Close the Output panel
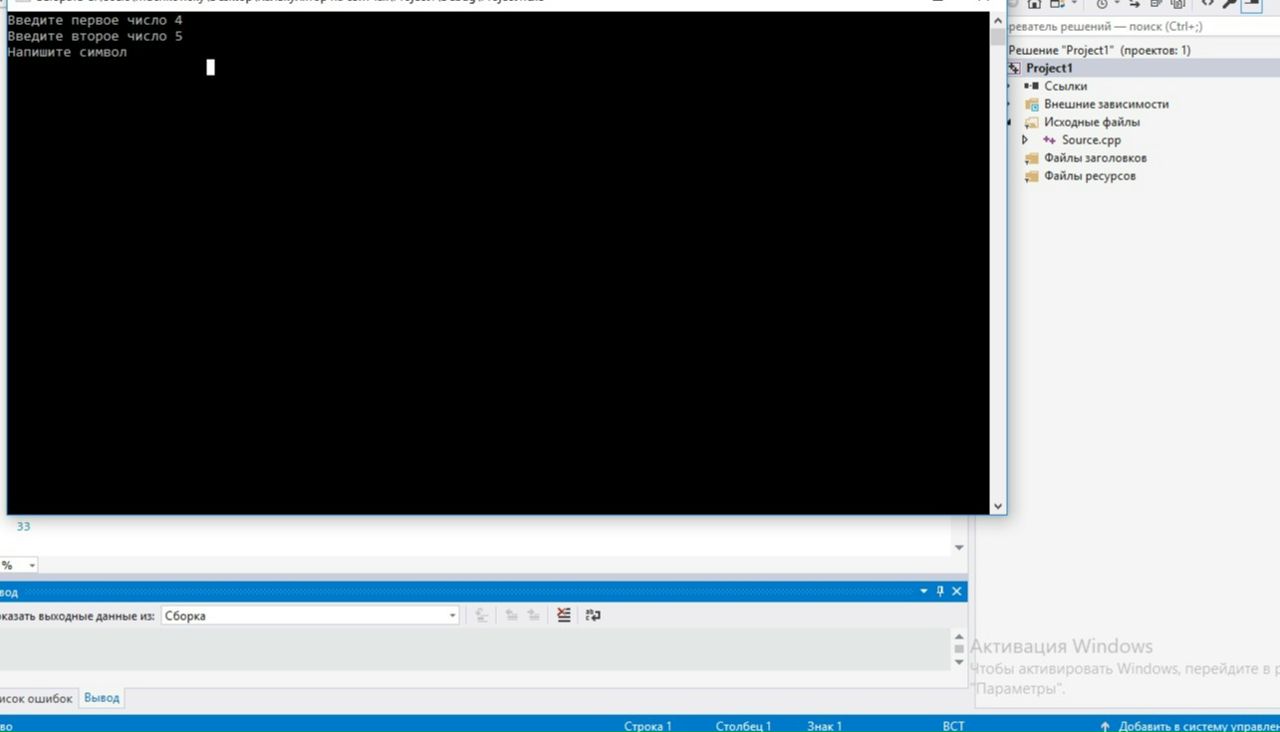The image size is (1280, 732). pyautogui.click(x=957, y=591)
